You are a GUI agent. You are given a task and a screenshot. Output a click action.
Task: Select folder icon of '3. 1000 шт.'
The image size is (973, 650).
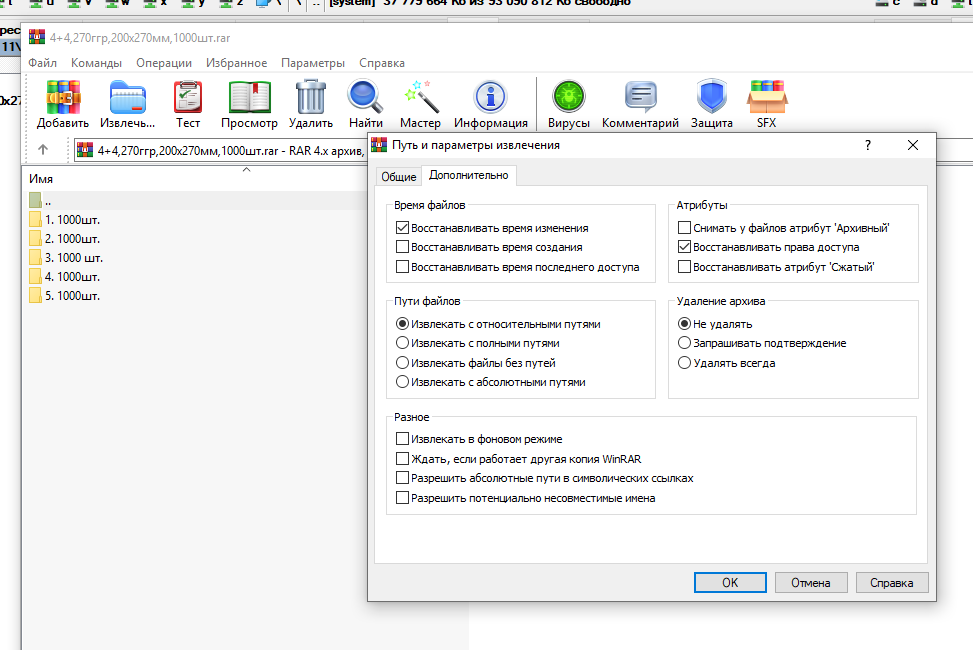click(x=35, y=258)
